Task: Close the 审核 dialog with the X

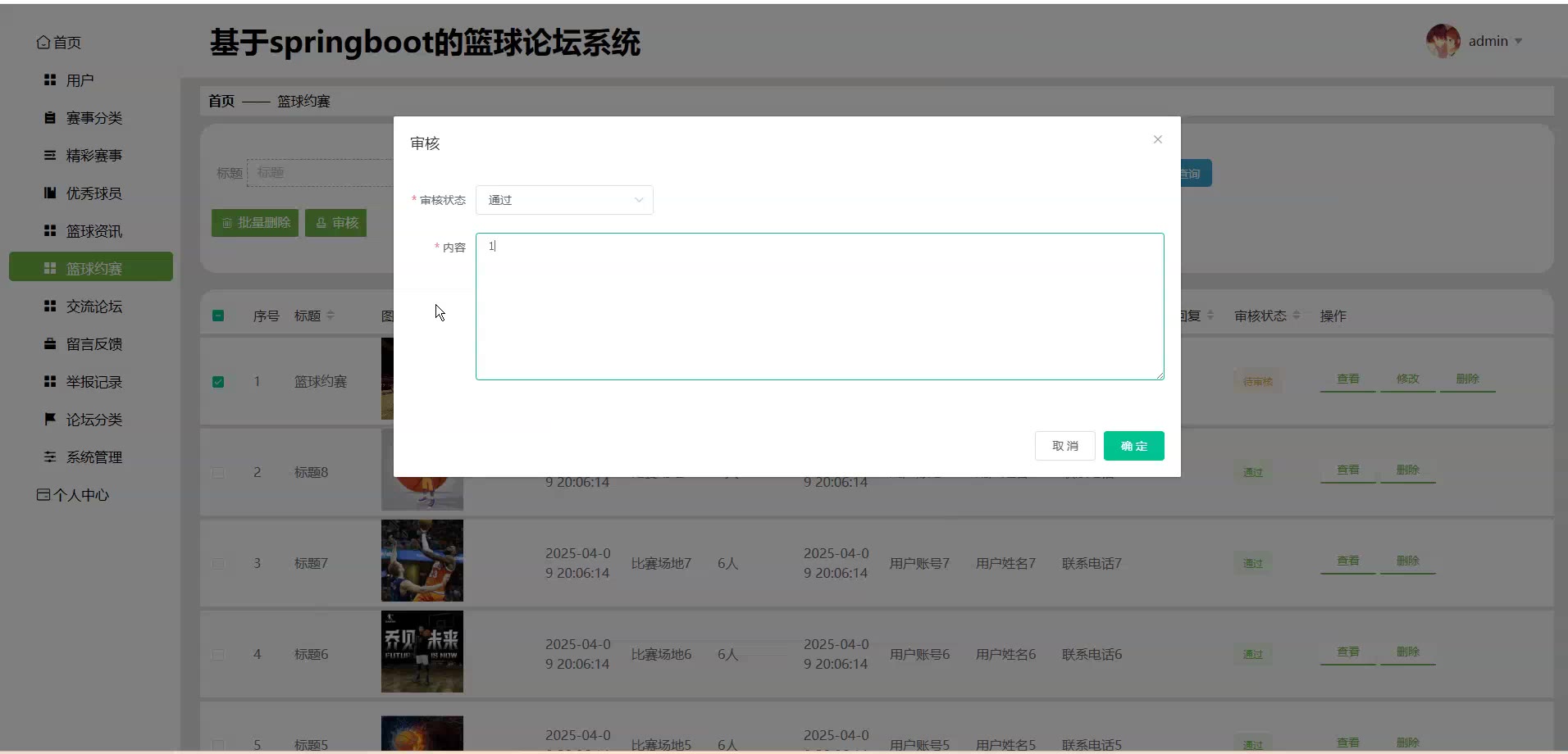Action: (x=1158, y=139)
